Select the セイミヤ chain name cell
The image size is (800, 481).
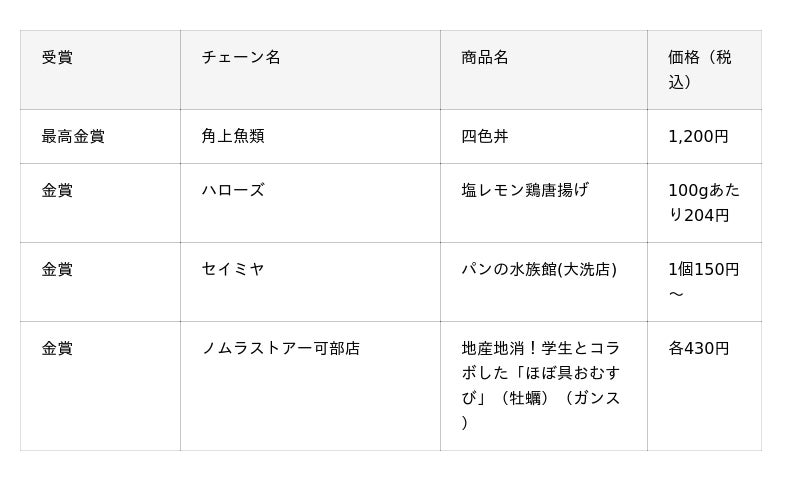[233, 269]
